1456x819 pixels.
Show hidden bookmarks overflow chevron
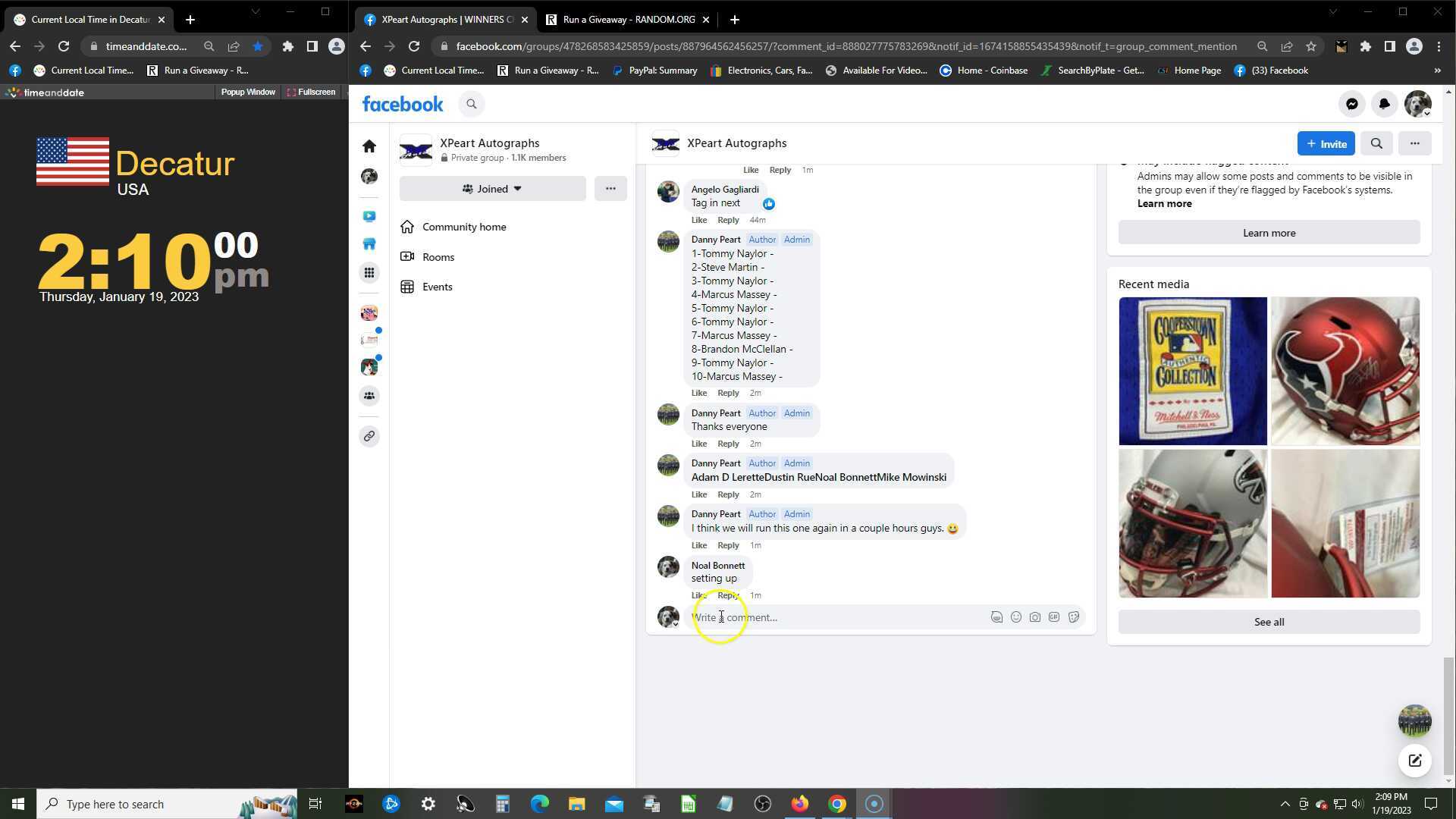click(1437, 71)
